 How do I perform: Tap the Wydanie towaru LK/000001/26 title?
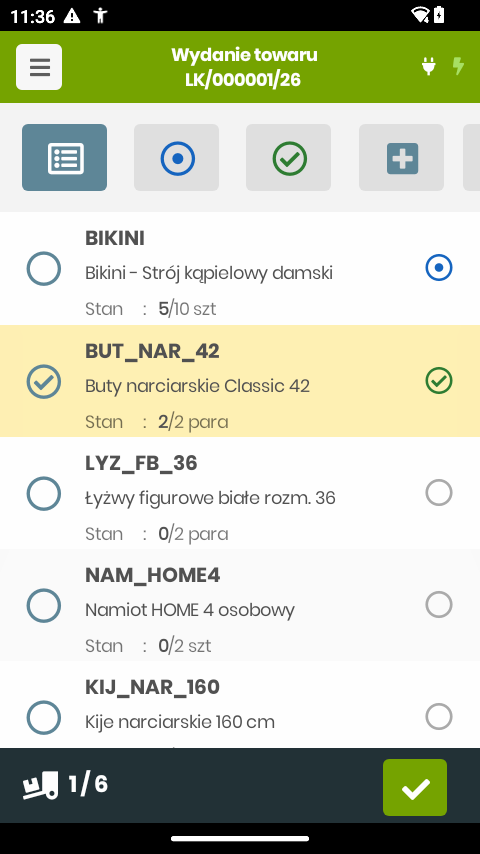pyautogui.click(x=244, y=67)
